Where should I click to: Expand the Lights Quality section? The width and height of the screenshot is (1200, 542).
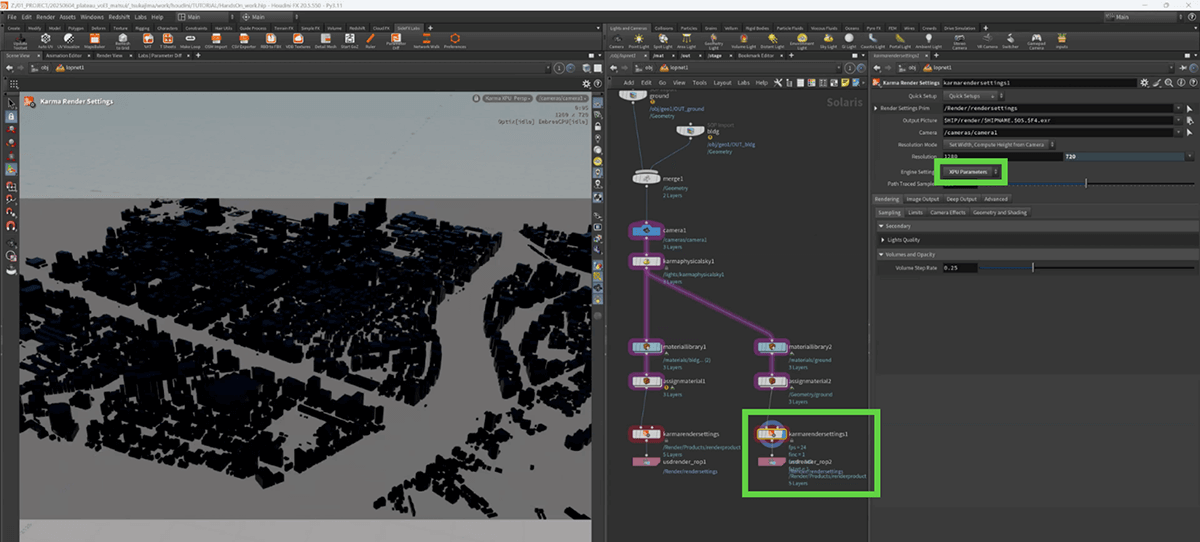point(904,240)
